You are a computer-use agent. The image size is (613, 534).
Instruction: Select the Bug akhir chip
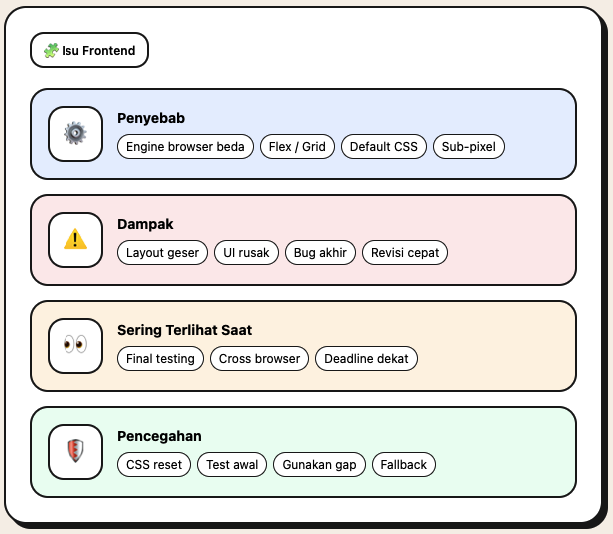(x=320, y=253)
